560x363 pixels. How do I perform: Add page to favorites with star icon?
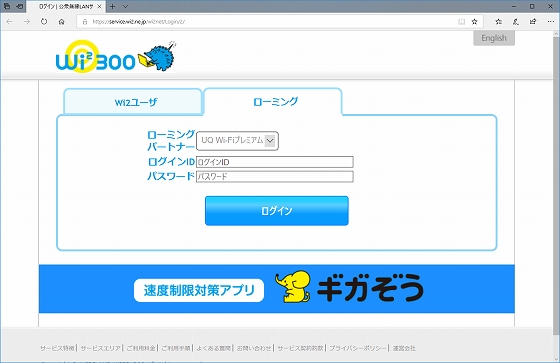(x=475, y=22)
